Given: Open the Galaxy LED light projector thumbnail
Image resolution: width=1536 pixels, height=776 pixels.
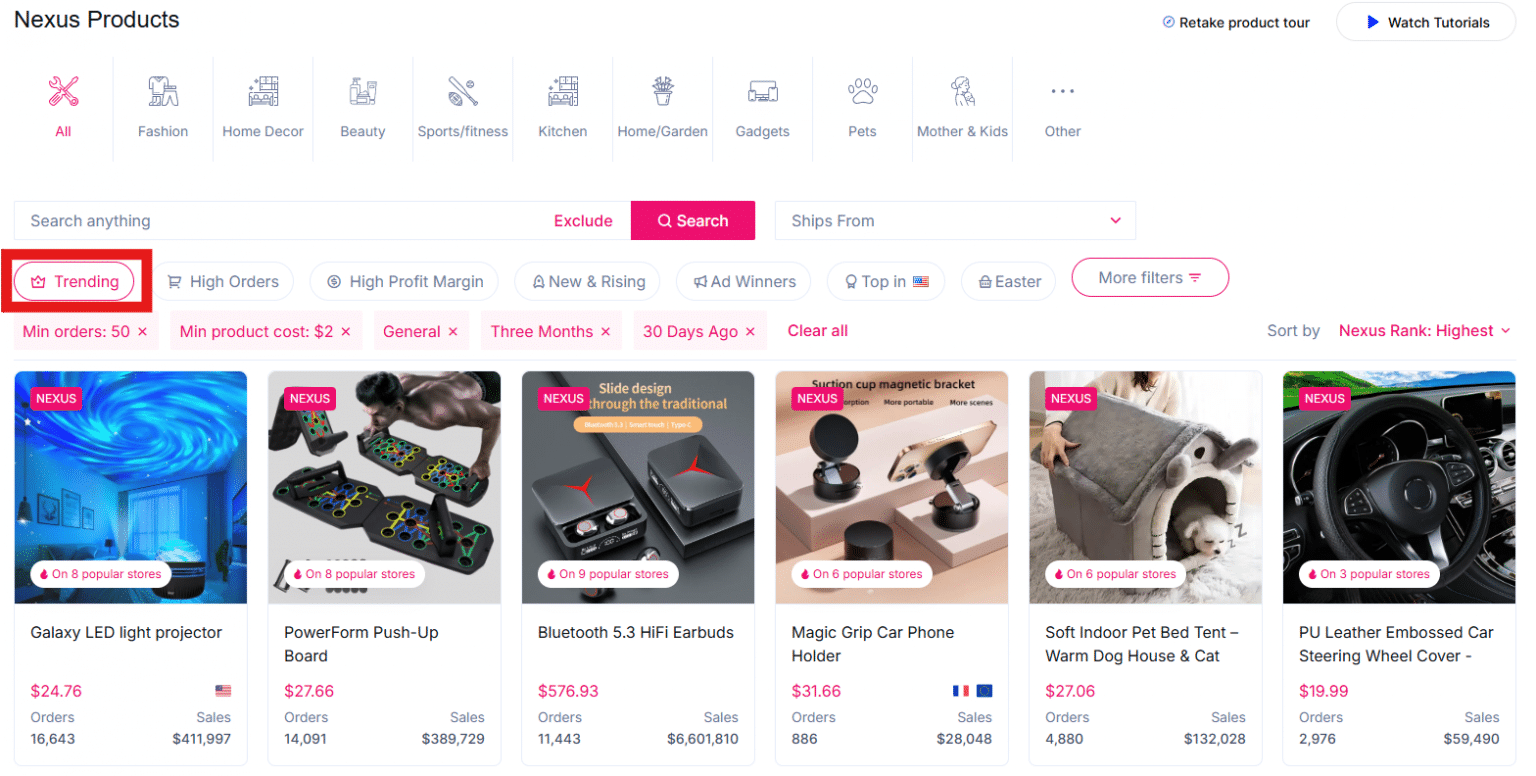Looking at the screenshot, I should [130, 487].
